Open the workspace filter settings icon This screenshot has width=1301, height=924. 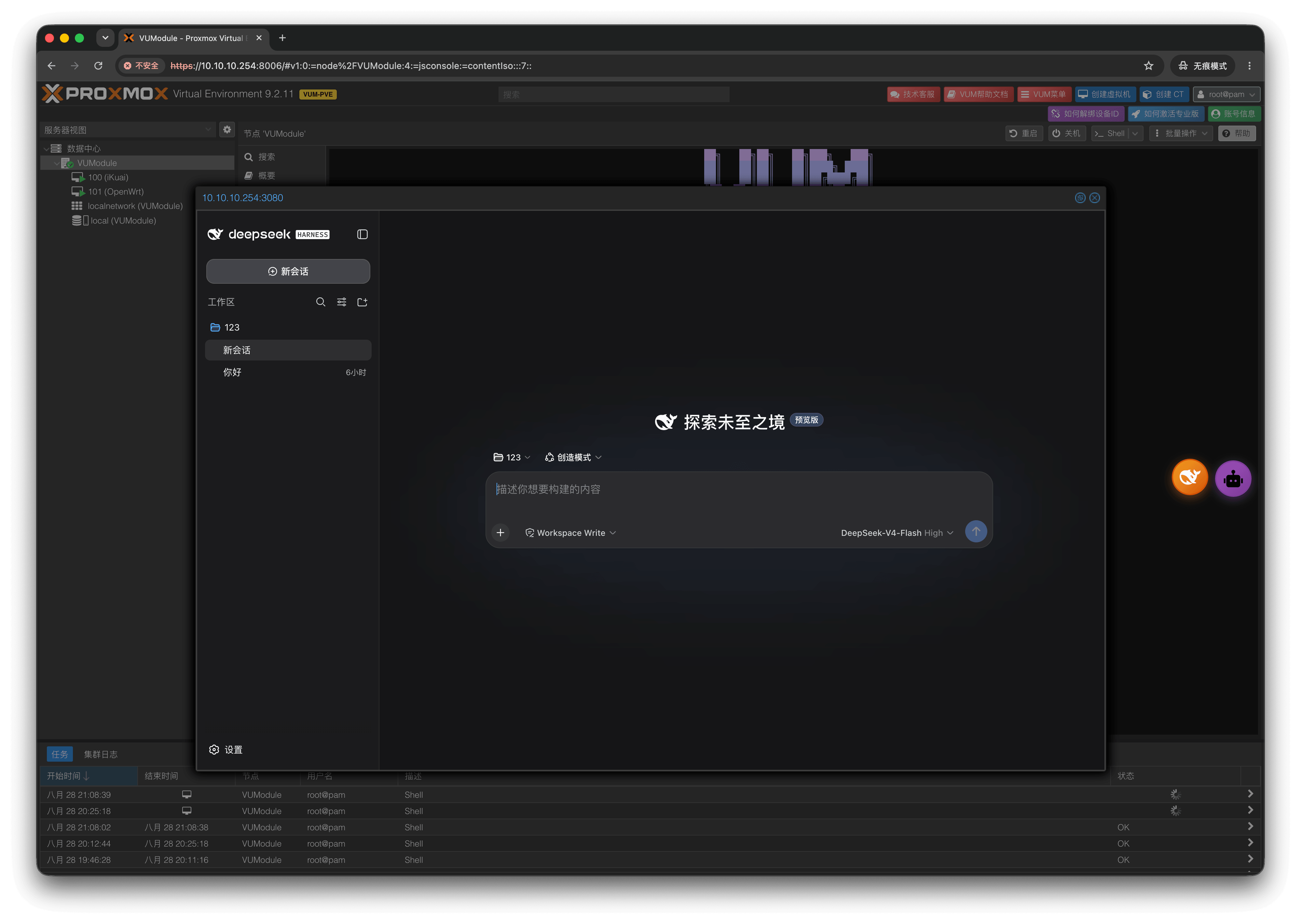341,302
